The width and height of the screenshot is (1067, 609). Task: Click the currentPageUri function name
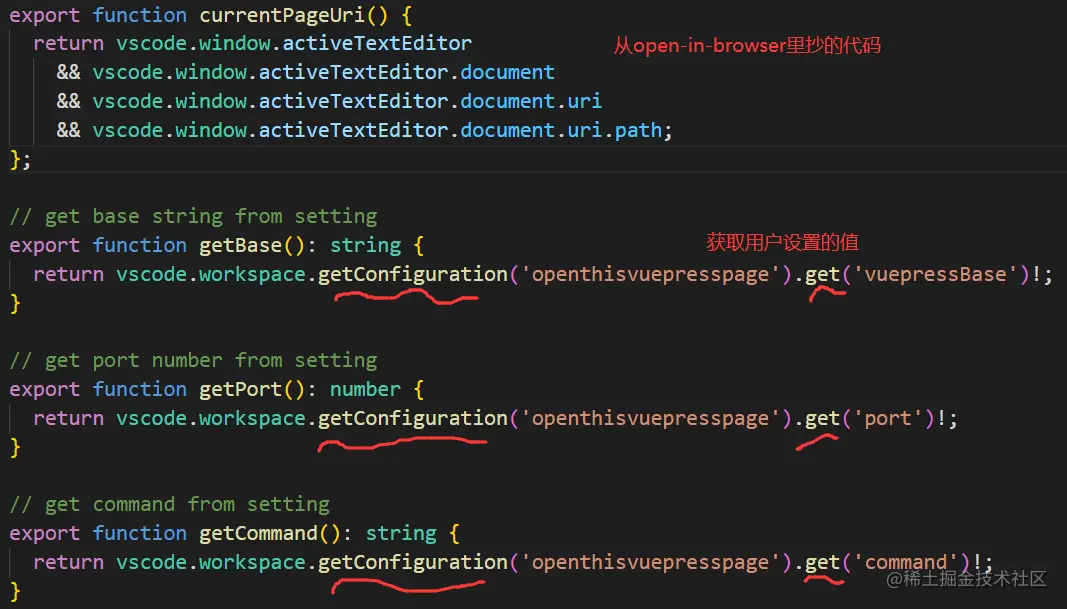tap(282, 15)
